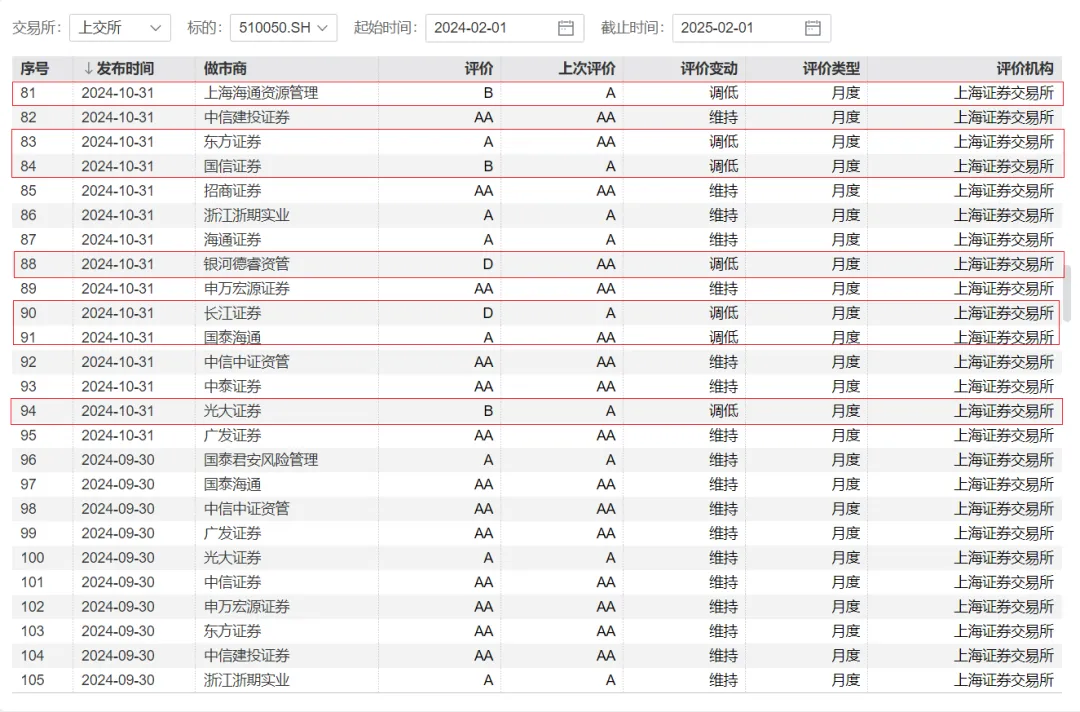Select 中信中证资管 in row 92

[x=247, y=362]
